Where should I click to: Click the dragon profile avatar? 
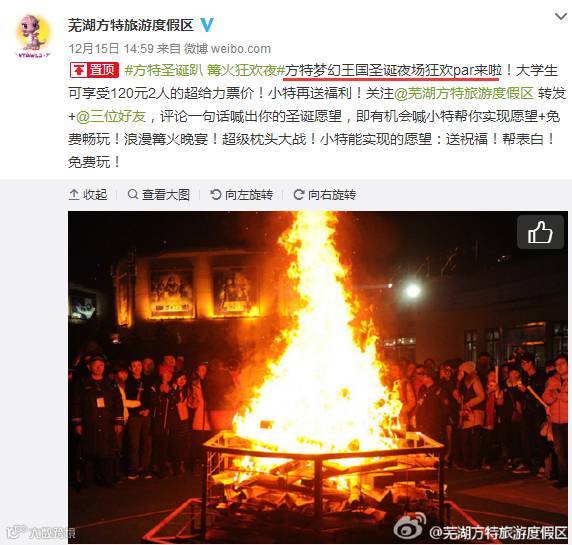pos(34,36)
